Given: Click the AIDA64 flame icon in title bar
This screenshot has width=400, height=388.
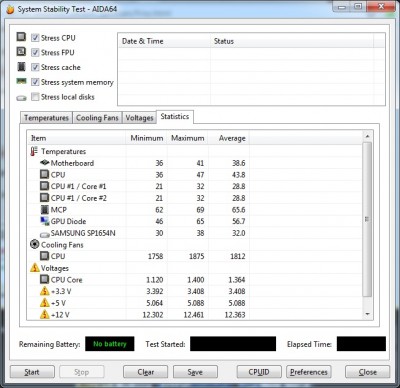Looking at the screenshot, I should click(x=10, y=9).
